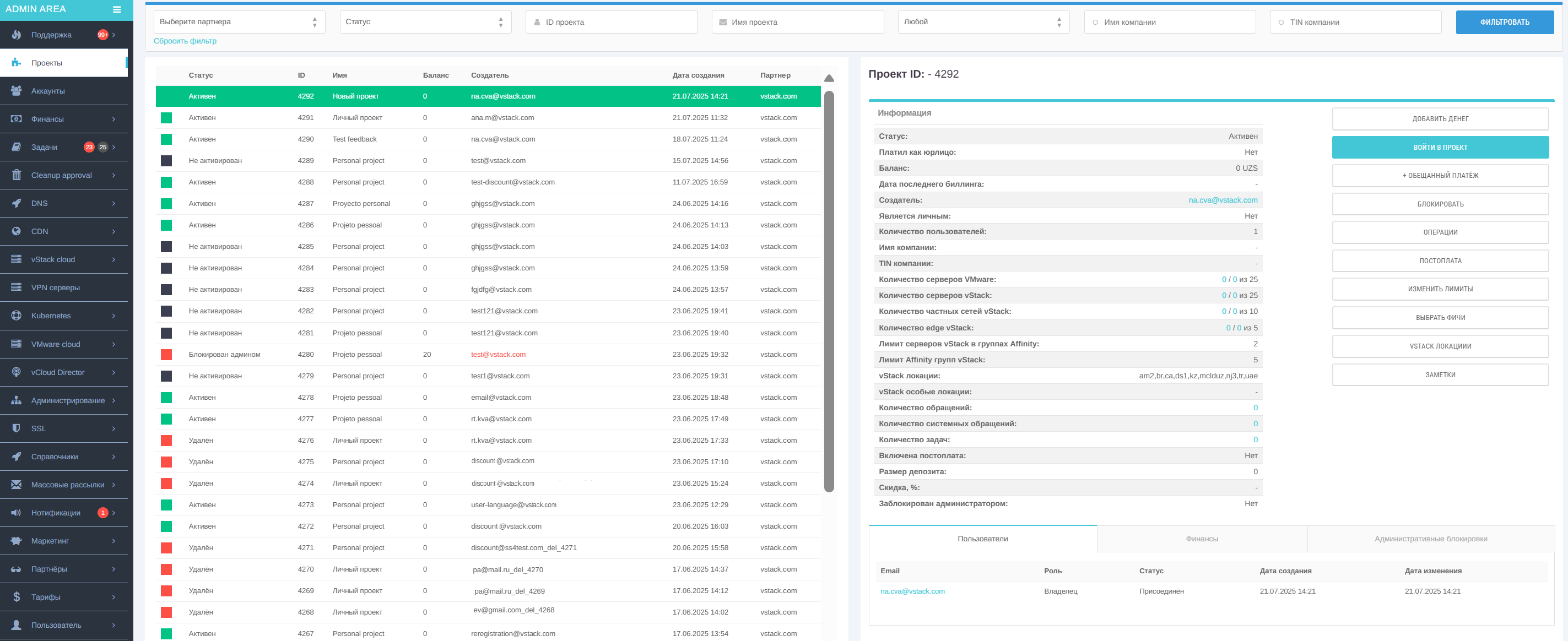Viewport: 1568px width, 641px height.
Task: Click the VMware cloud server icon
Action: coord(17,344)
